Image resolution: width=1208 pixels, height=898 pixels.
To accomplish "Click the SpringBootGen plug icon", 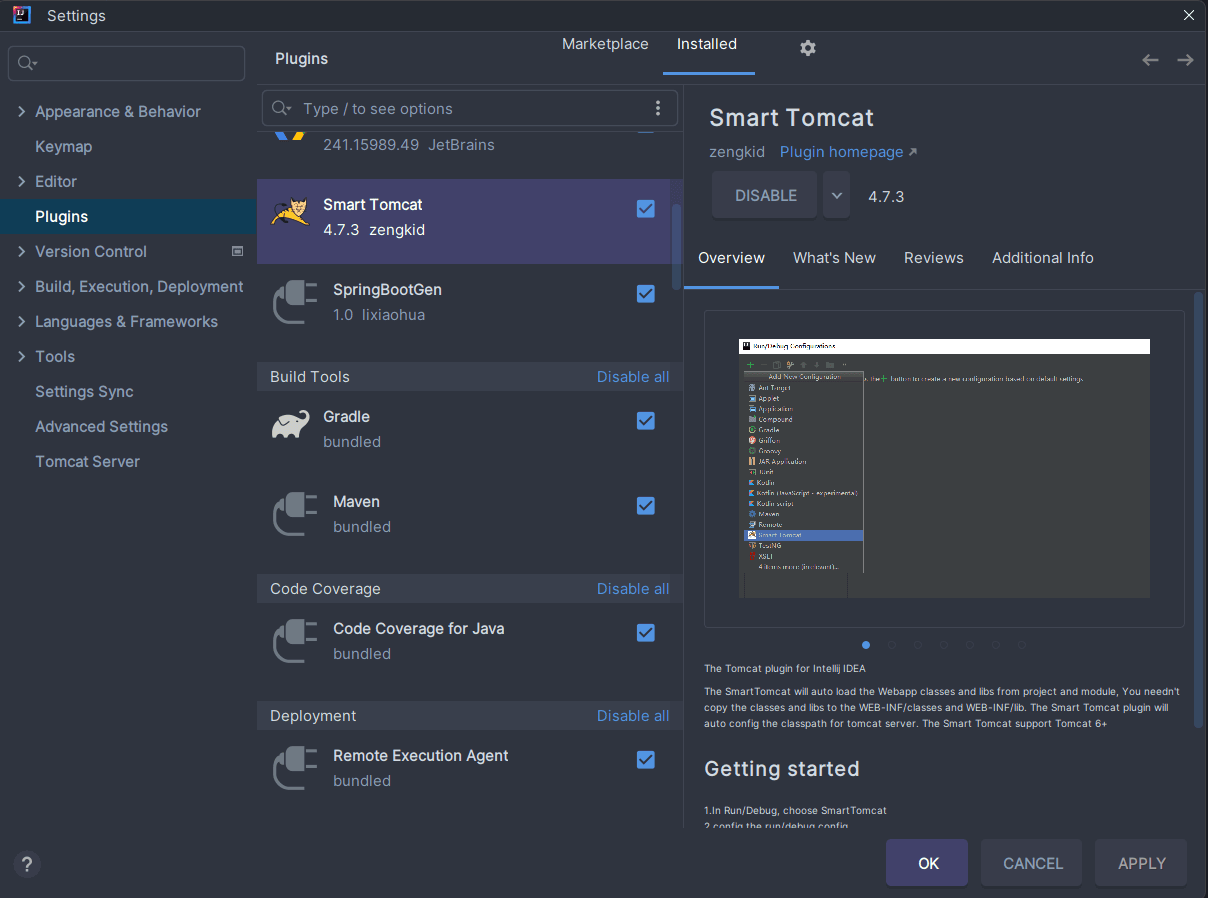I will click(x=295, y=302).
